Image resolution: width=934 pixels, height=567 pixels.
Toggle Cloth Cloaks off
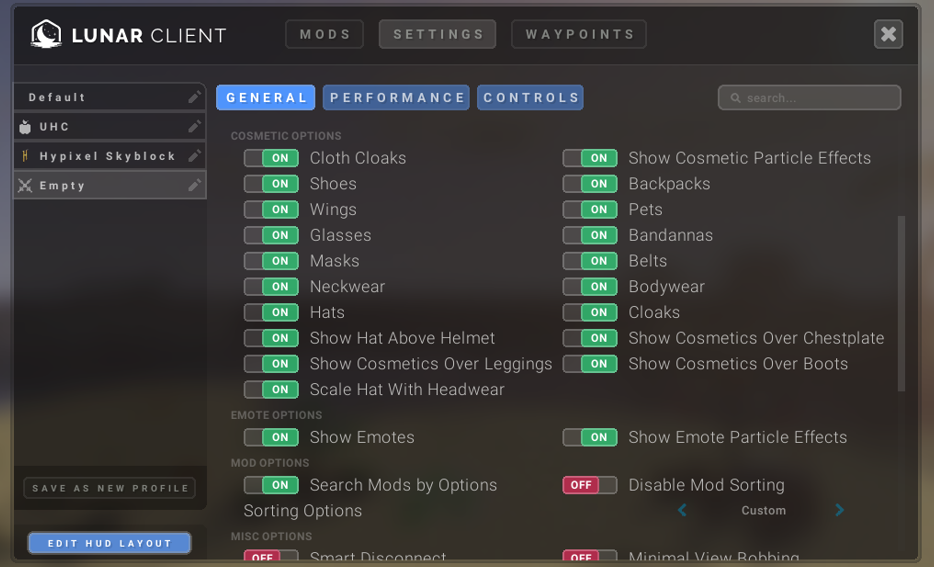pyautogui.click(x=271, y=158)
